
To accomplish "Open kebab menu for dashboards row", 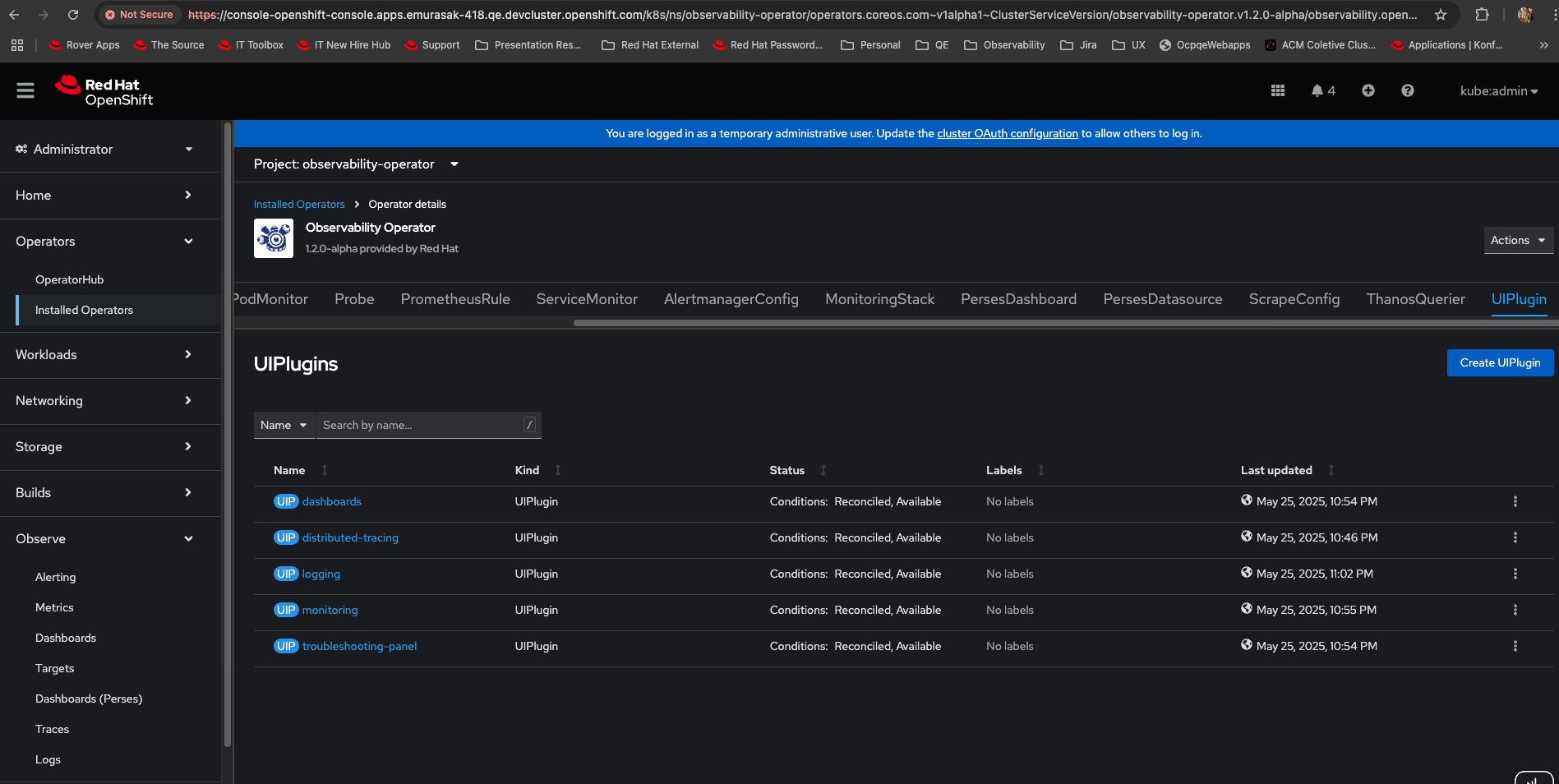I will pyautogui.click(x=1515, y=501).
